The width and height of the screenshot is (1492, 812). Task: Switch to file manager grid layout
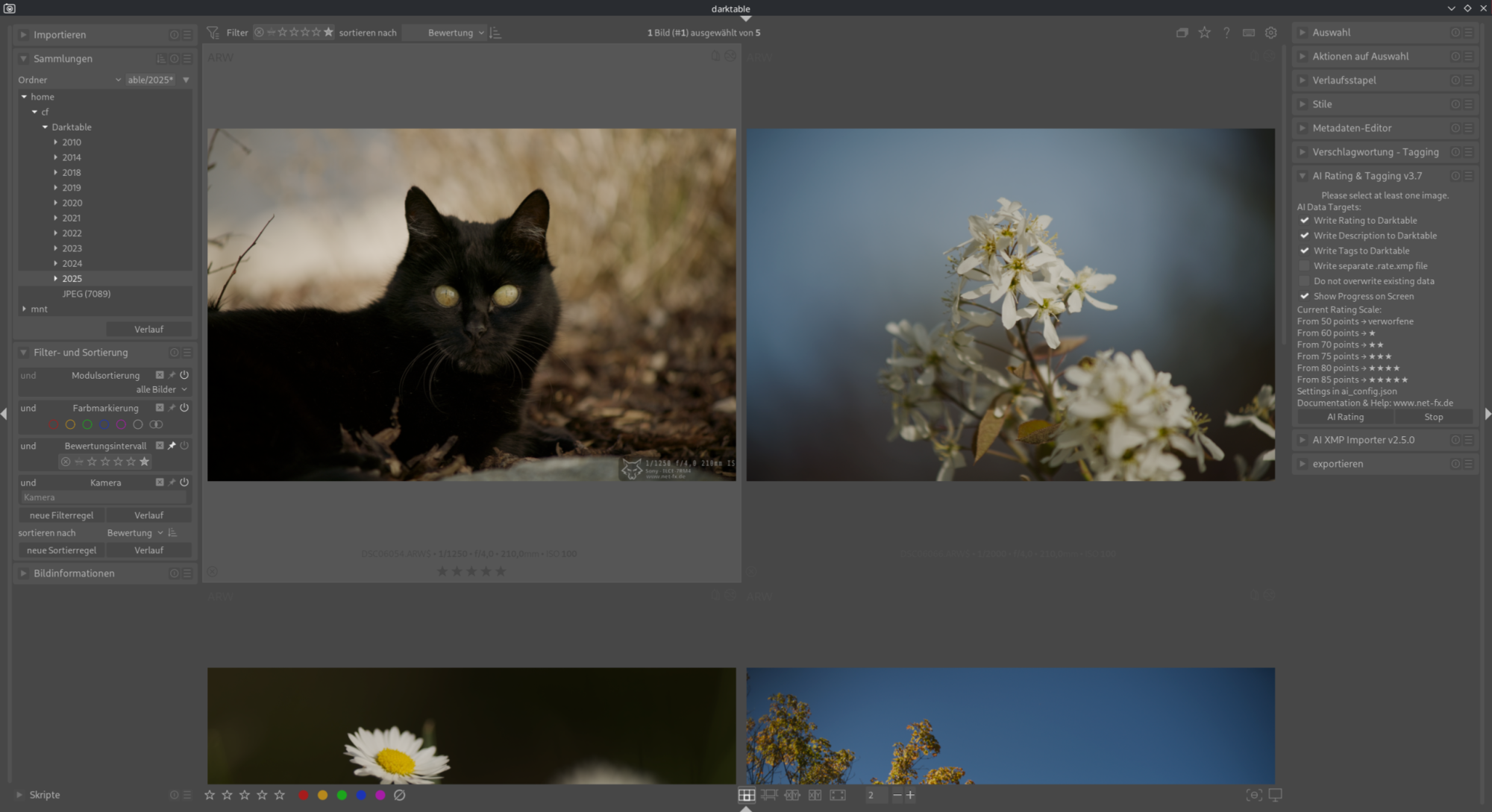(746, 795)
